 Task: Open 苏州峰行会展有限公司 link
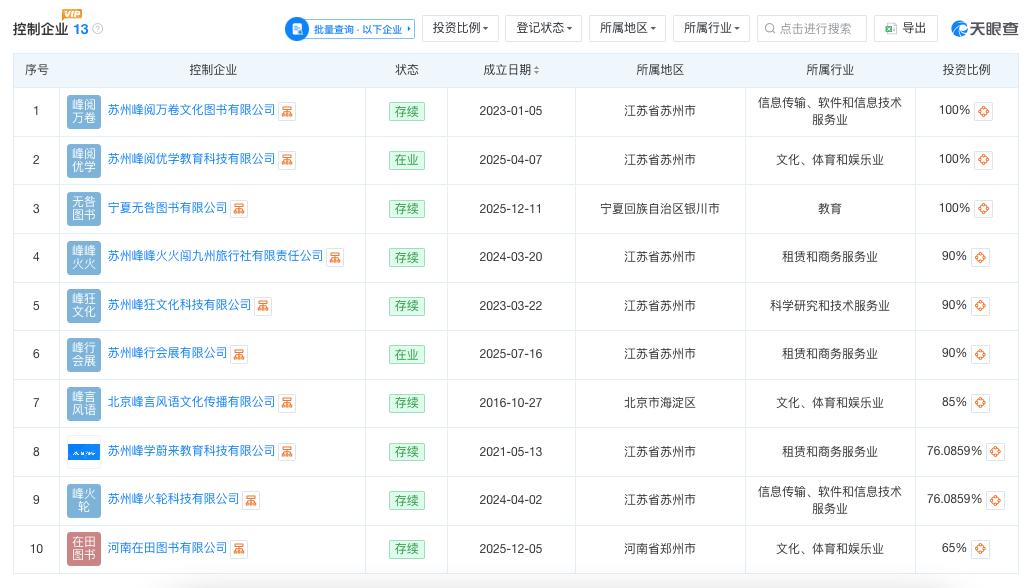[167, 353]
